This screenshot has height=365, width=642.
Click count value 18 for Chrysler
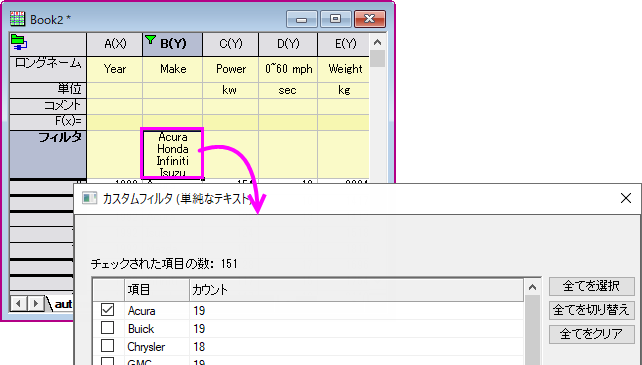pyautogui.click(x=199, y=347)
